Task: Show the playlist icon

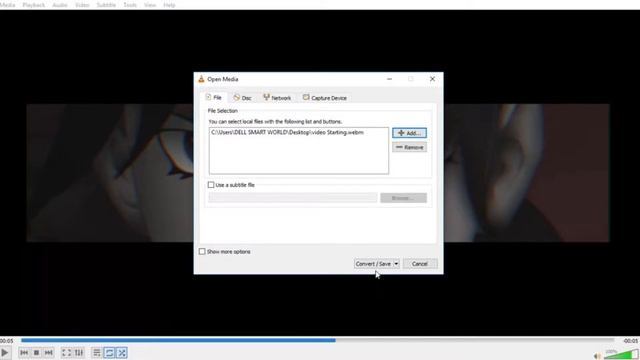Action: click(97, 353)
